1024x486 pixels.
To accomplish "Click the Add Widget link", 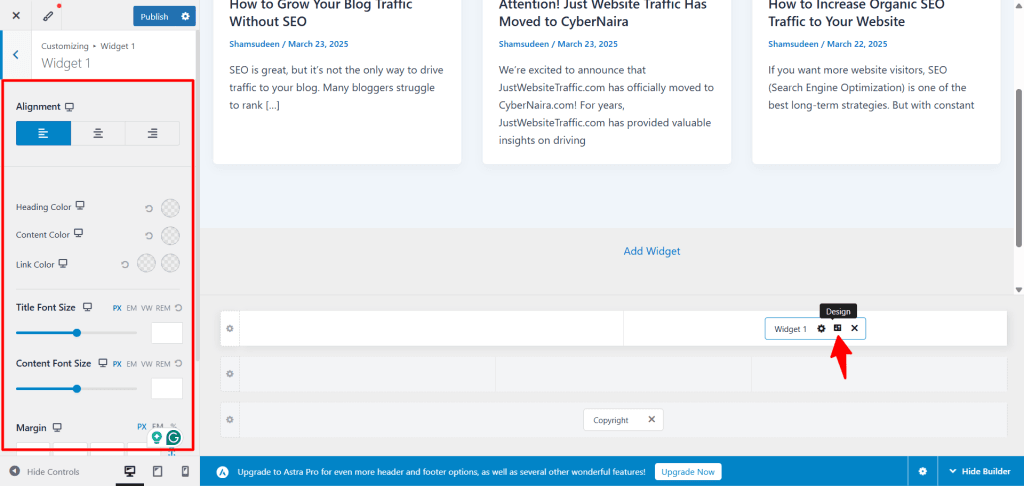I will click(651, 251).
